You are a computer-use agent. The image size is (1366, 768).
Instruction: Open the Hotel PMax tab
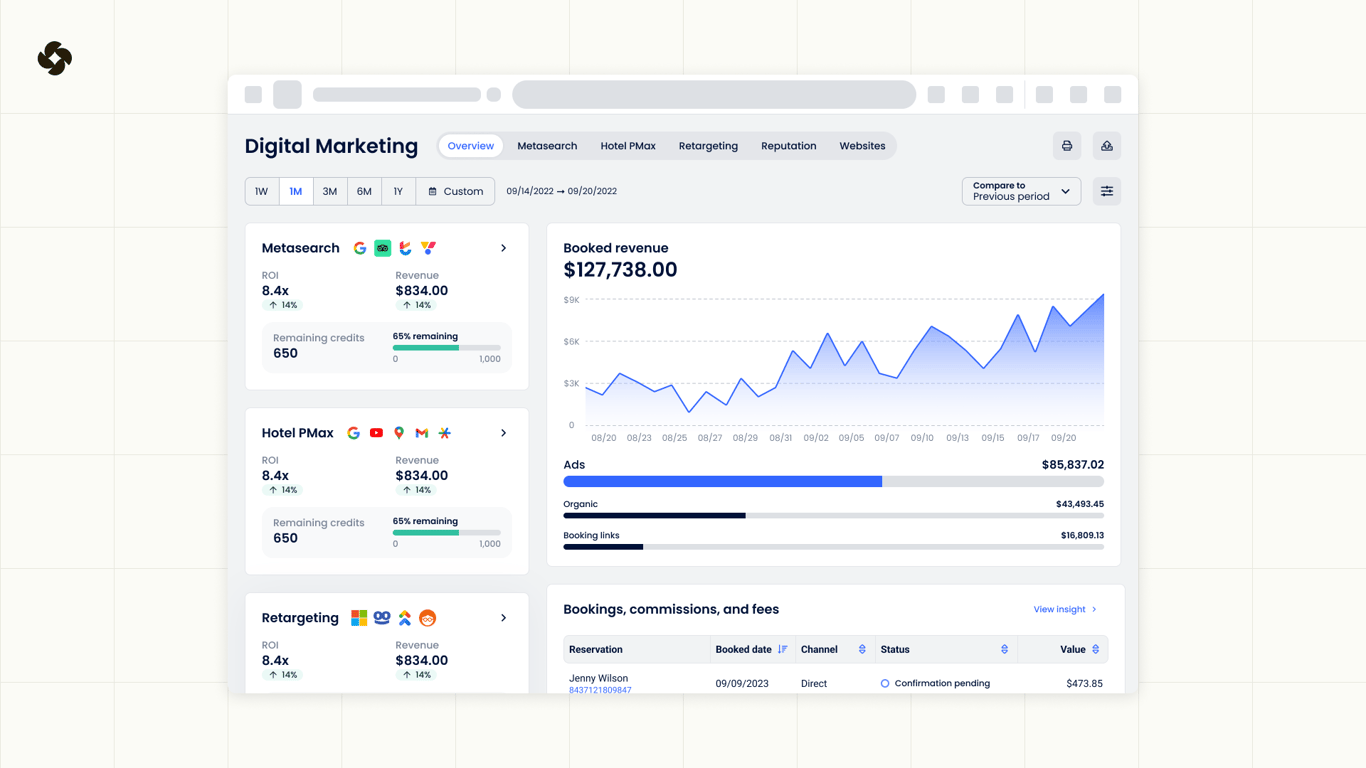coord(628,145)
